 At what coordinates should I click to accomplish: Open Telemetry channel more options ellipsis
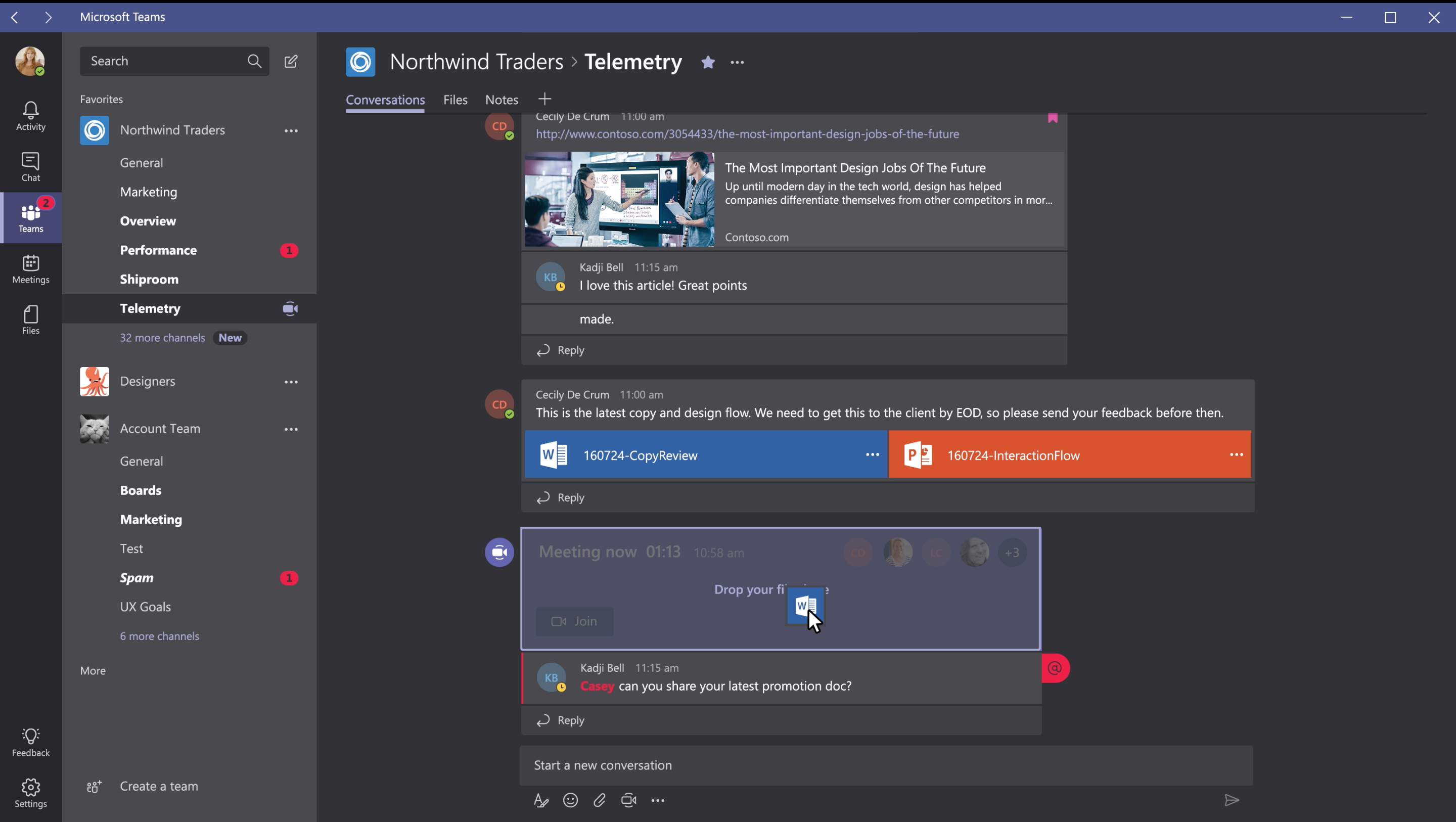tap(737, 62)
